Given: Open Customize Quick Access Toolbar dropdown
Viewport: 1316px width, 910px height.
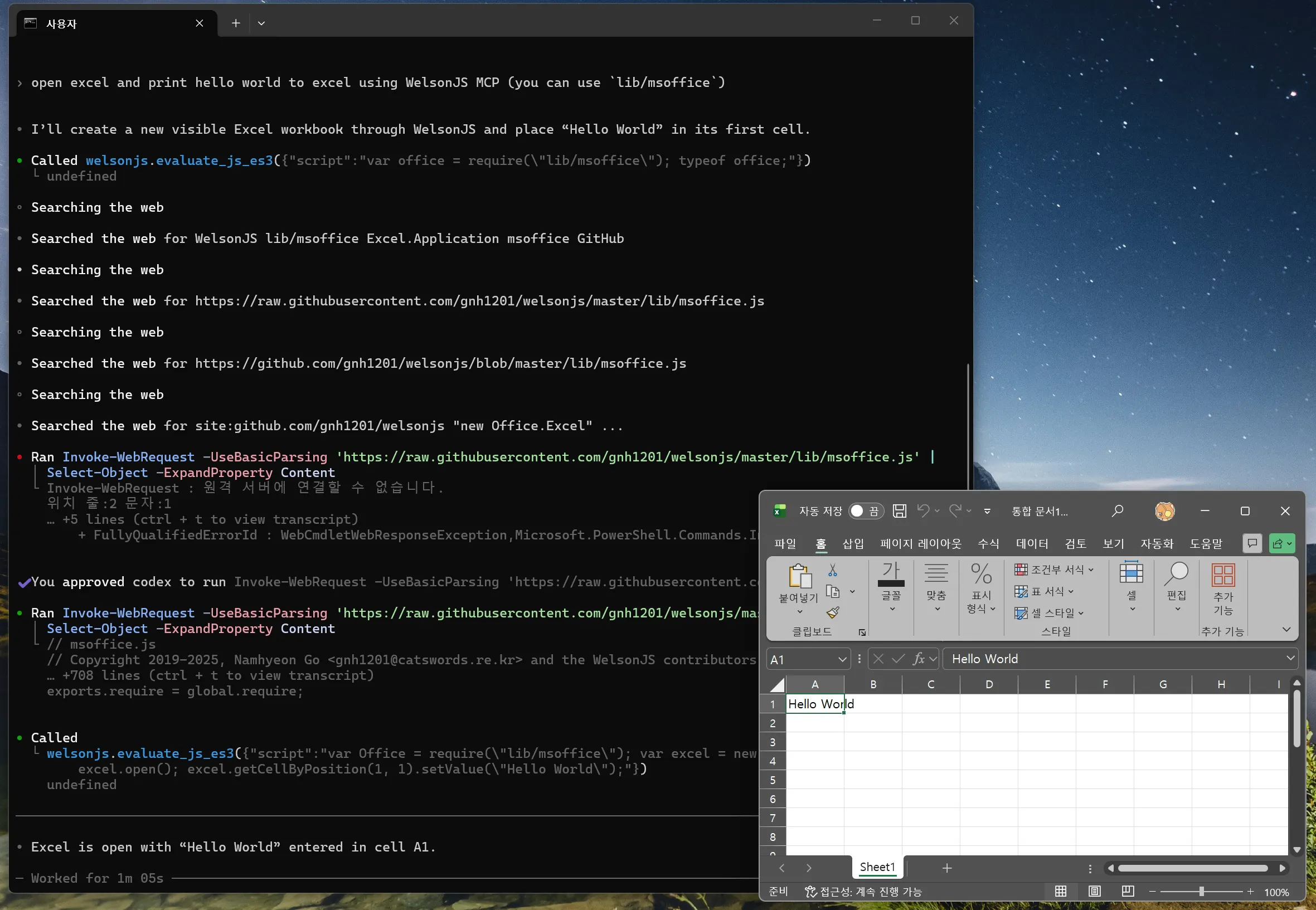Looking at the screenshot, I should (x=988, y=511).
